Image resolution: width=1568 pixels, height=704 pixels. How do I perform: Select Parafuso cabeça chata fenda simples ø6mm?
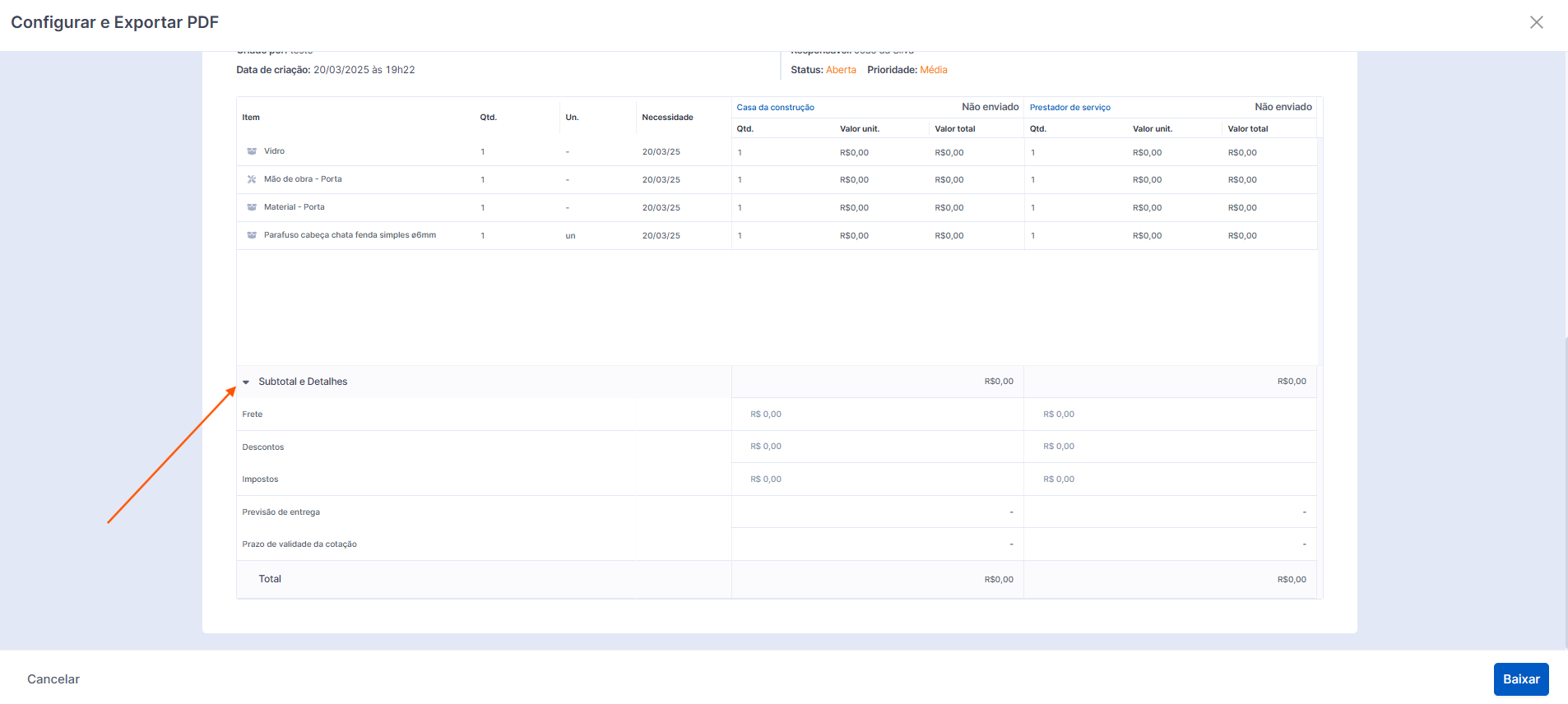pyautogui.click(x=350, y=235)
